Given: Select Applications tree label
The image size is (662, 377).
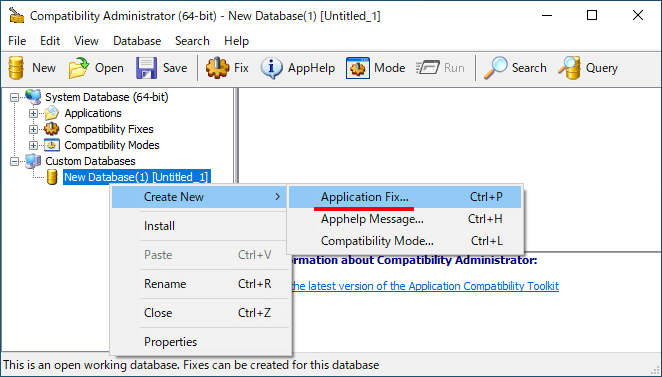Looking at the screenshot, I should [x=93, y=113].
